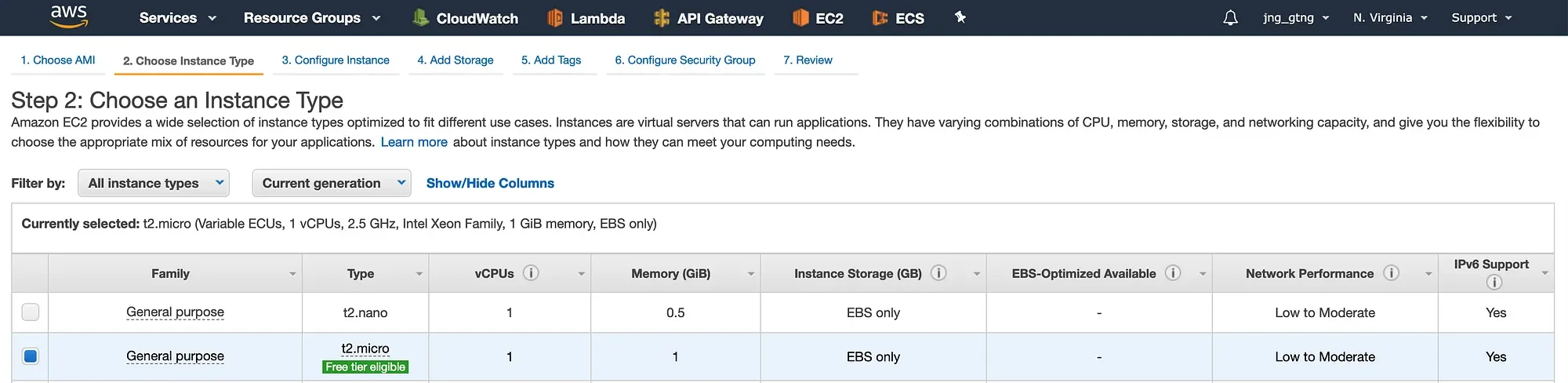This screenshot has height=383, width=1568.
Task: Open the API Gateway shortcut icon
Action: [x=662, y=18]
